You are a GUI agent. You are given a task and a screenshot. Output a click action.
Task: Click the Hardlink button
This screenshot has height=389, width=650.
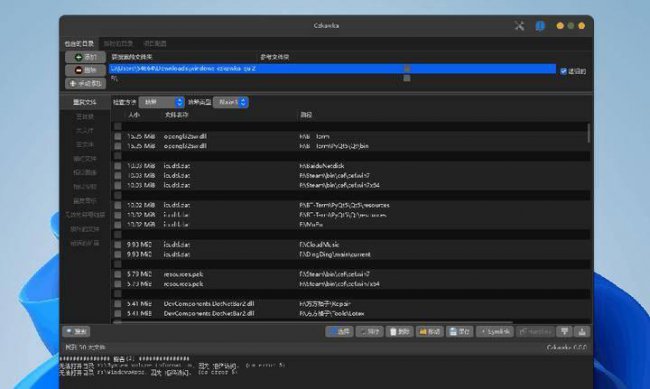pyautogui.click(x=535, y=331)
